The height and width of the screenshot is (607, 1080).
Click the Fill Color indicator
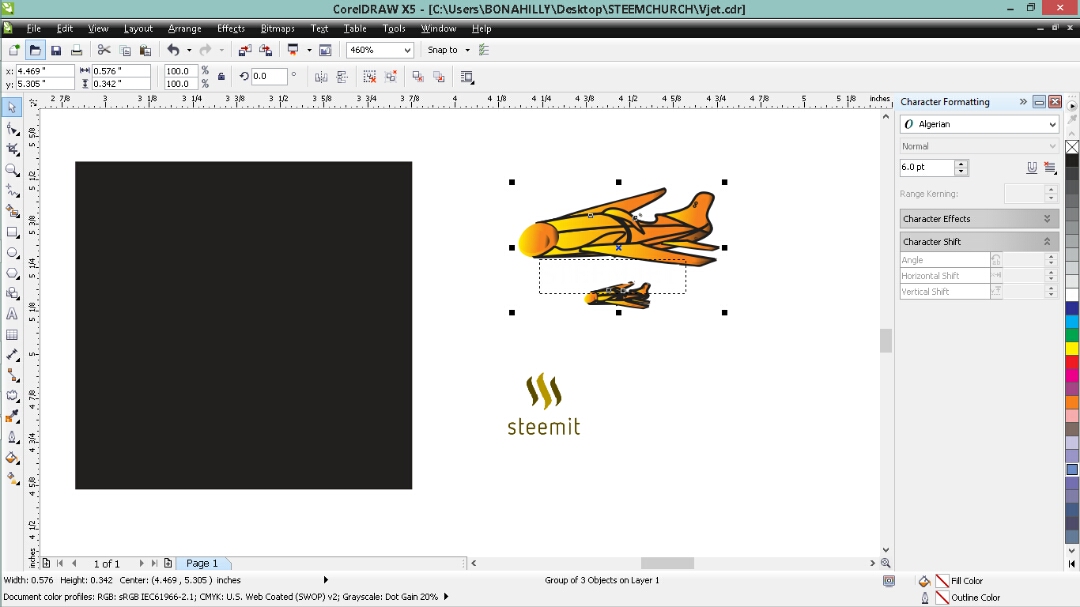942,581
